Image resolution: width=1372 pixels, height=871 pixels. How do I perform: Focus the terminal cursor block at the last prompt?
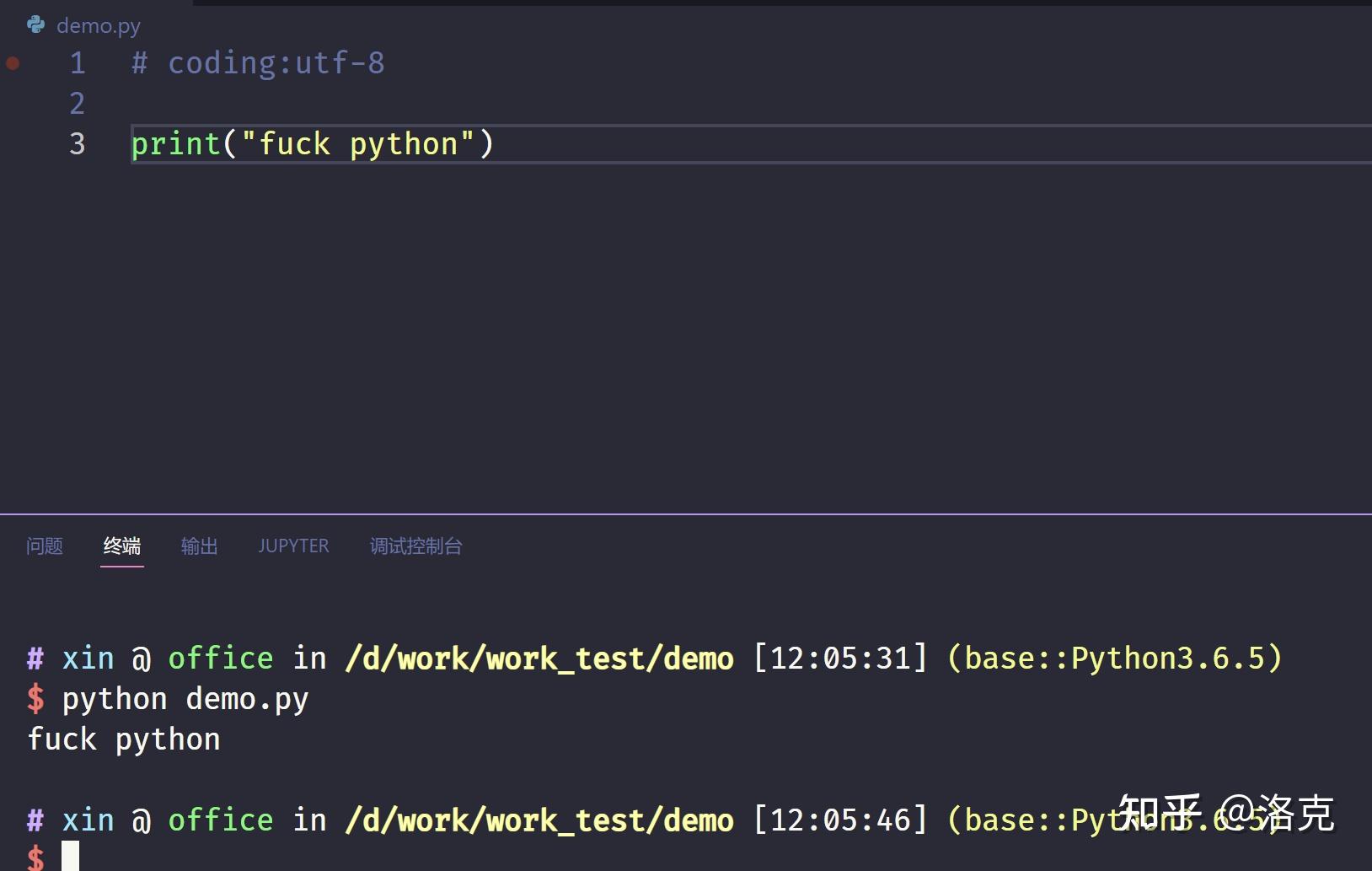(70, 856)
